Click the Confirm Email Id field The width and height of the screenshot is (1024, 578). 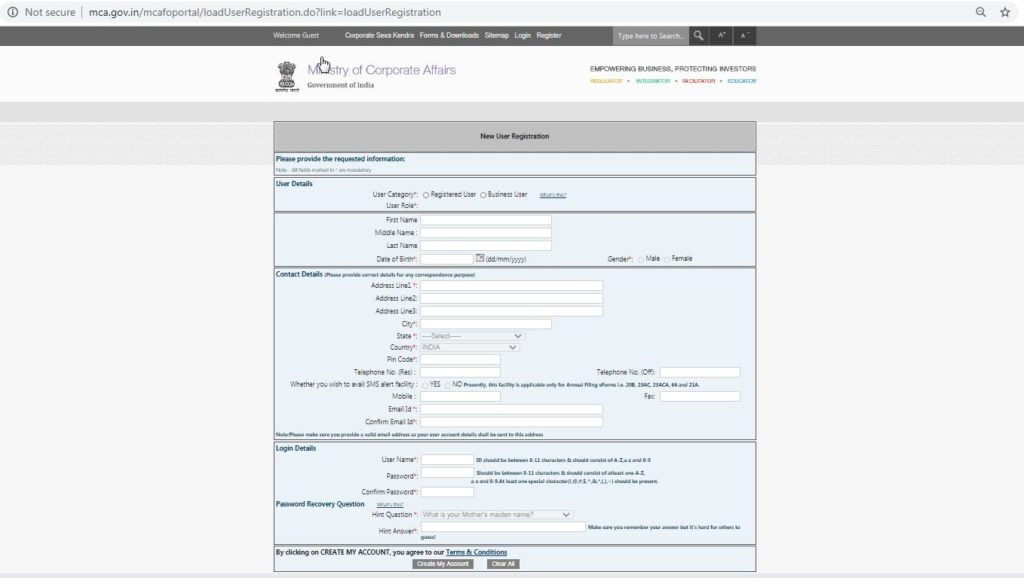[511, 422]
